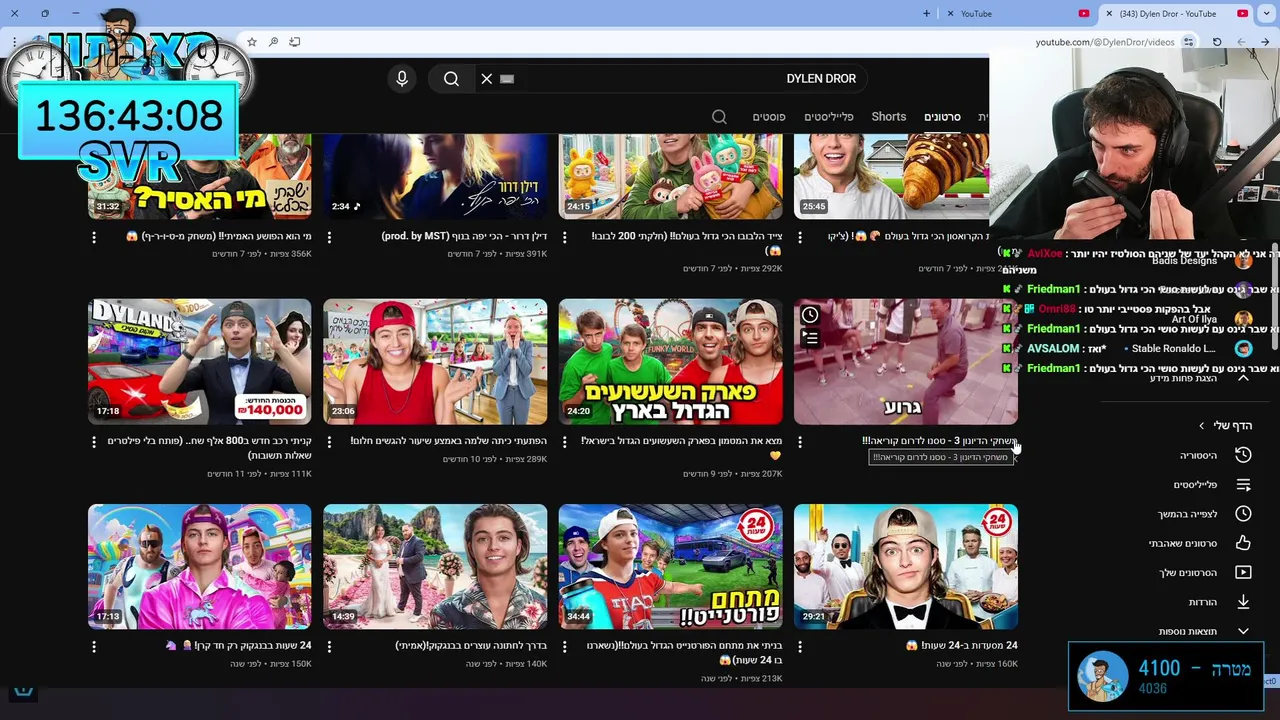Clear the search box with the X icon
Screen dimensions: 1280x720
point(487,79)
